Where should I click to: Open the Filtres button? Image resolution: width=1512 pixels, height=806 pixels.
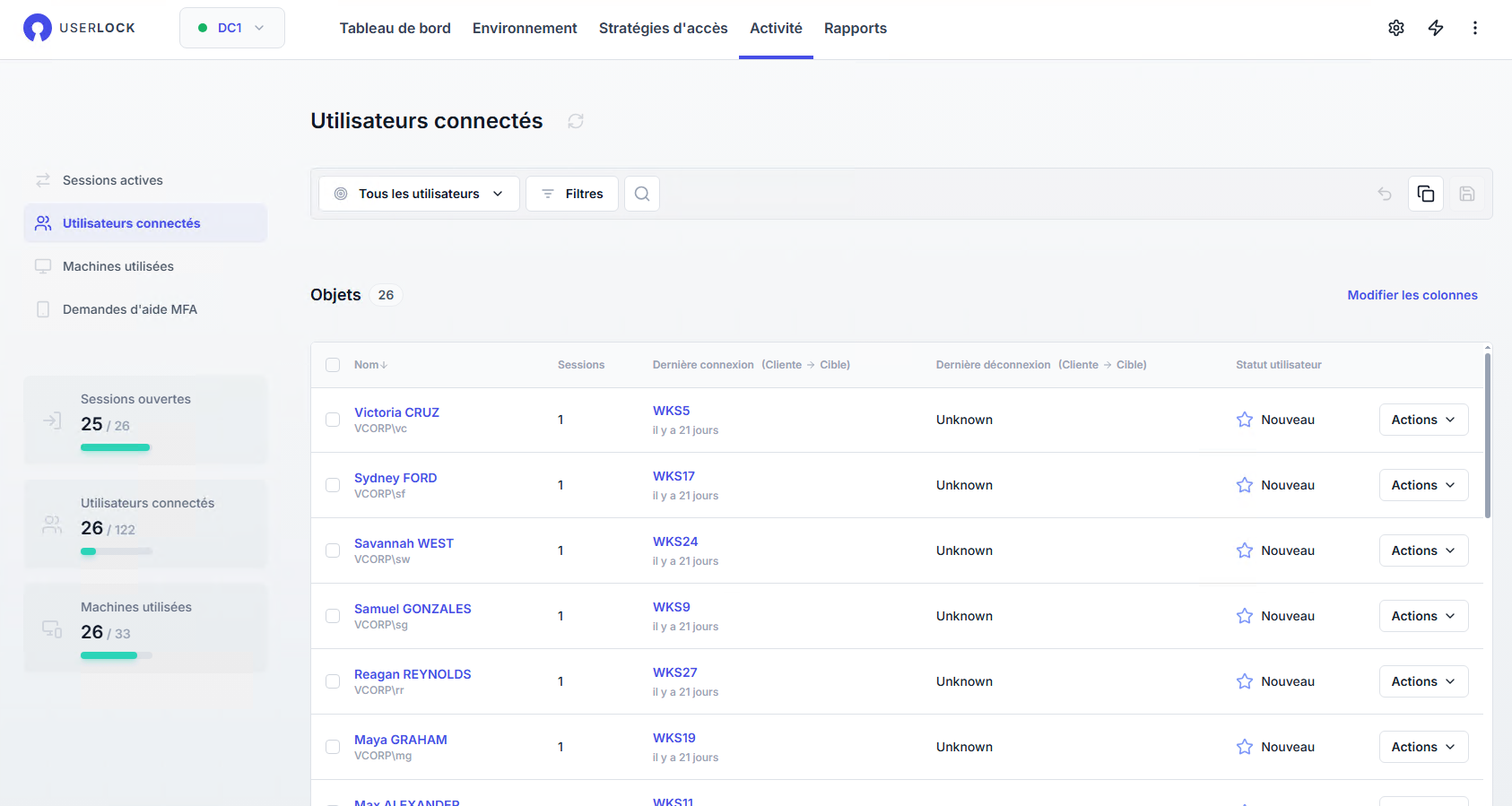pyautogui.click(x=572, y=194)
